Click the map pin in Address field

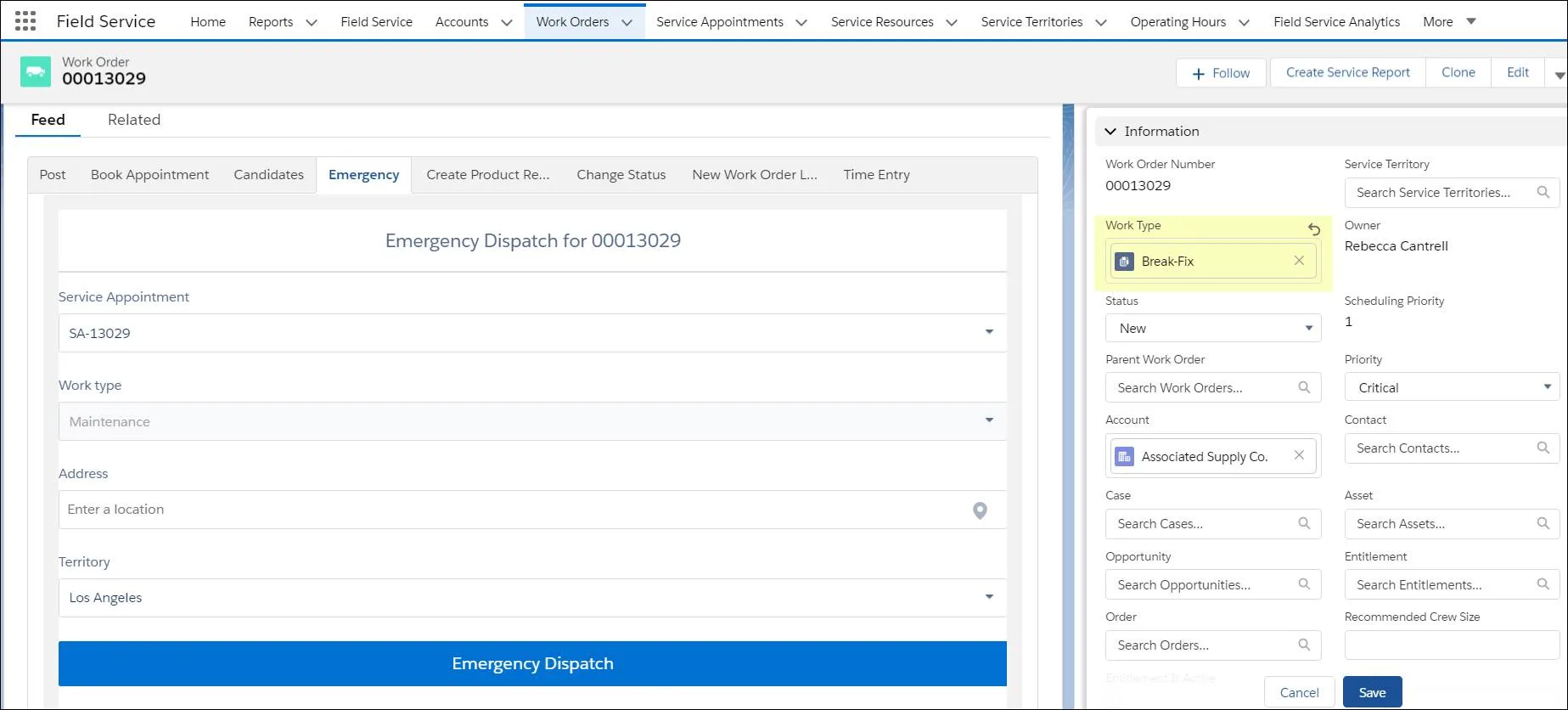(980, 510)
